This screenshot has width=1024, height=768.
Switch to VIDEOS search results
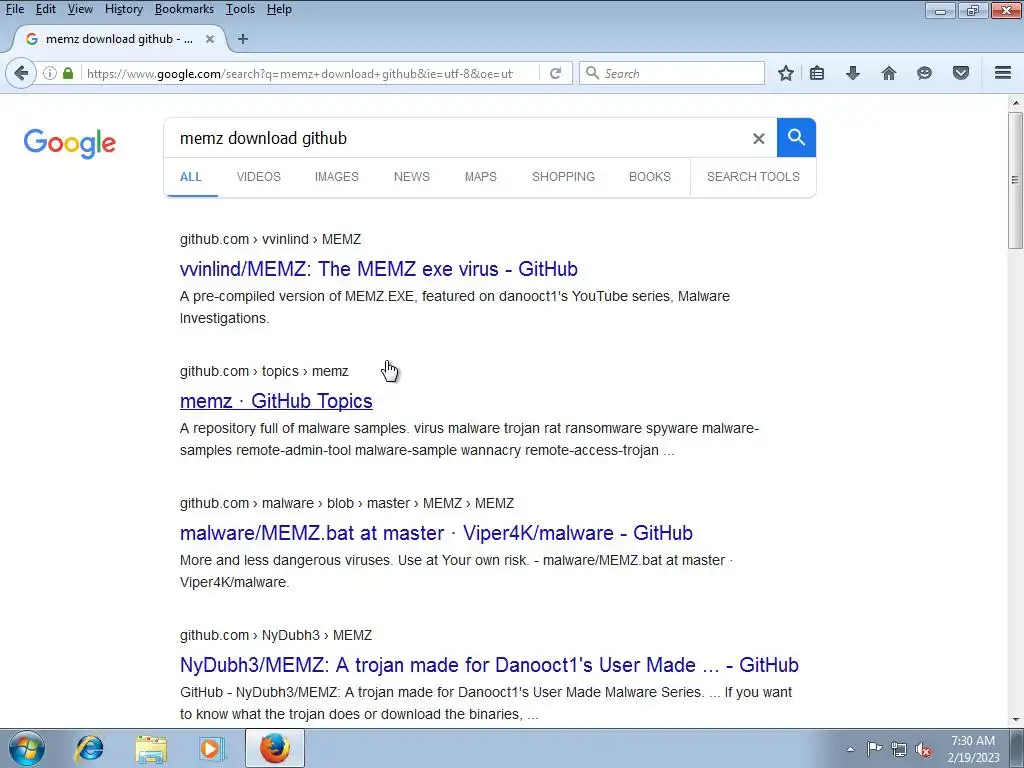[x=259, y=177]
